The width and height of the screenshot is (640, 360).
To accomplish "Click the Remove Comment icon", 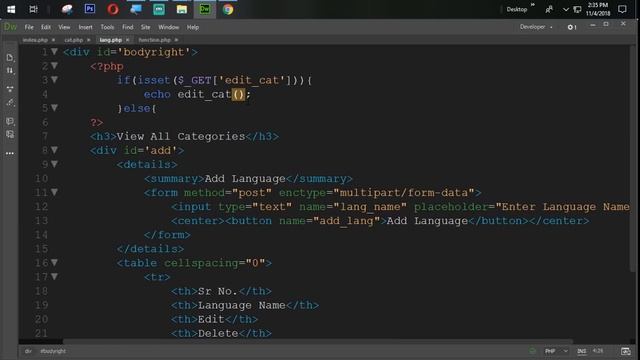I will click(10, 134).
